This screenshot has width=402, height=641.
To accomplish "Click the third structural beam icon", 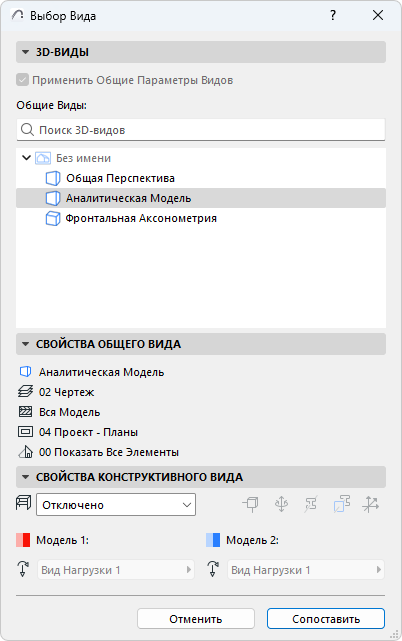I will pos(311,504).
